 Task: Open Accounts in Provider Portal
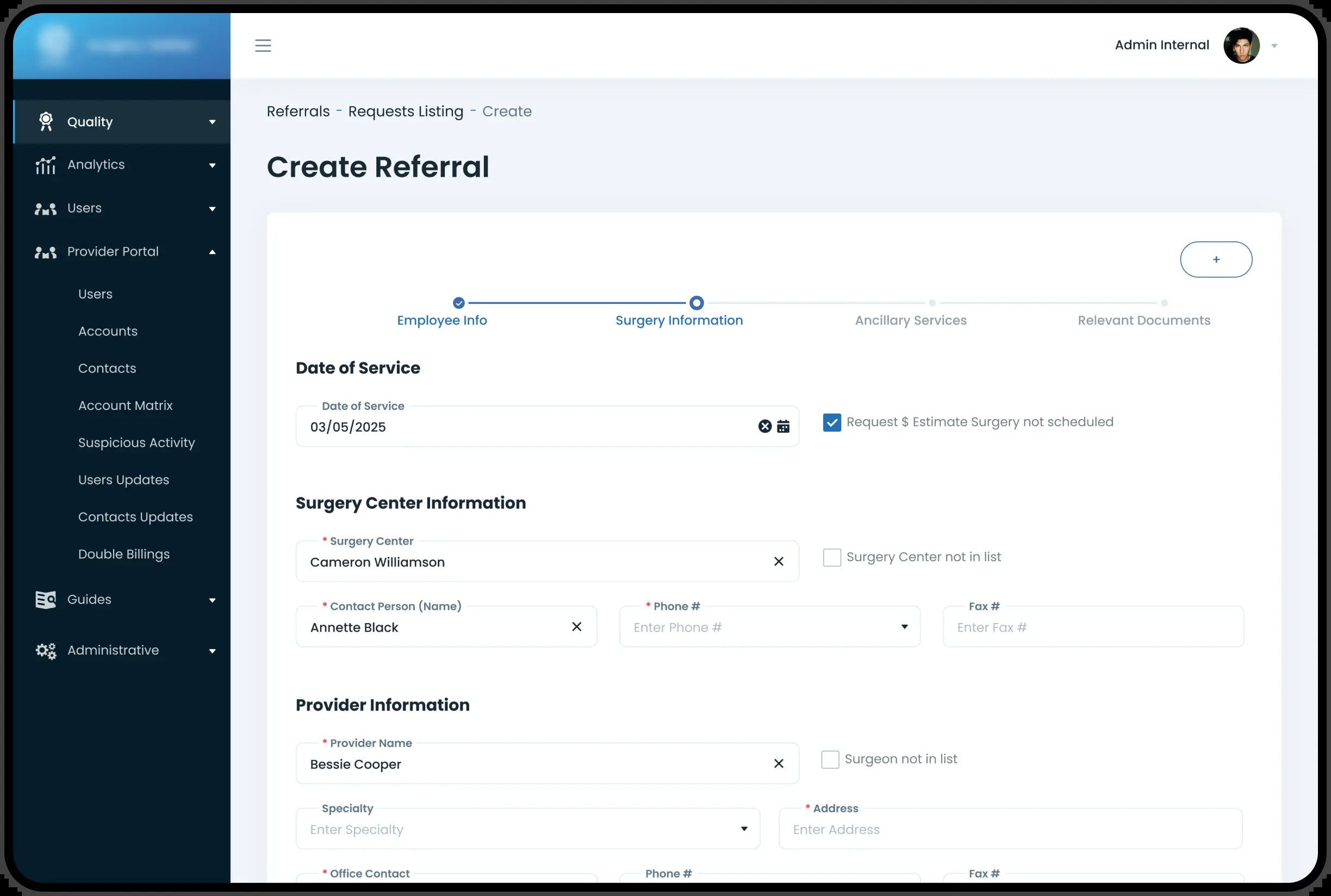point(108,331)
